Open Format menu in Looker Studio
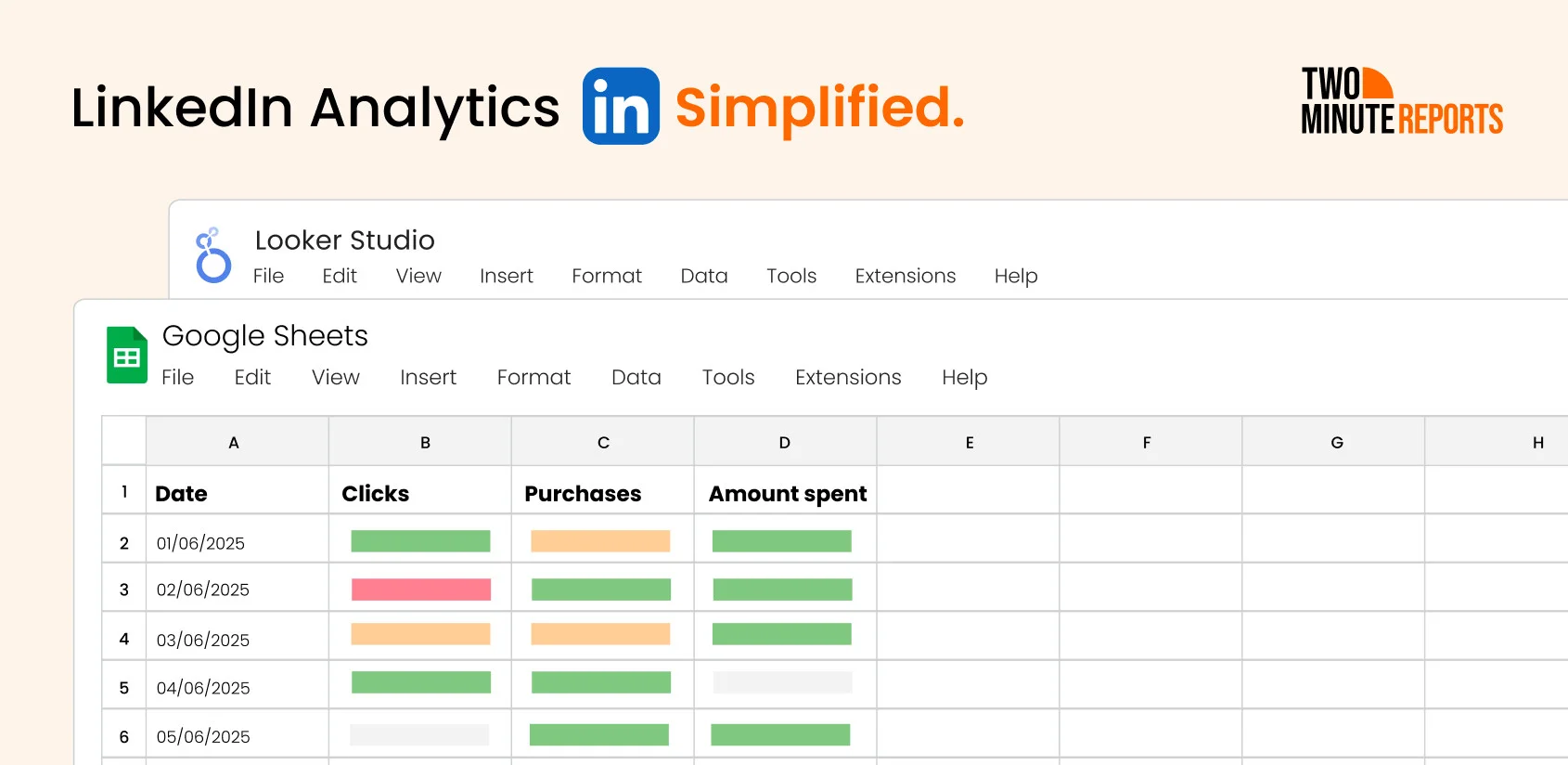The image size is (1568, 765). tap(607, 276)
